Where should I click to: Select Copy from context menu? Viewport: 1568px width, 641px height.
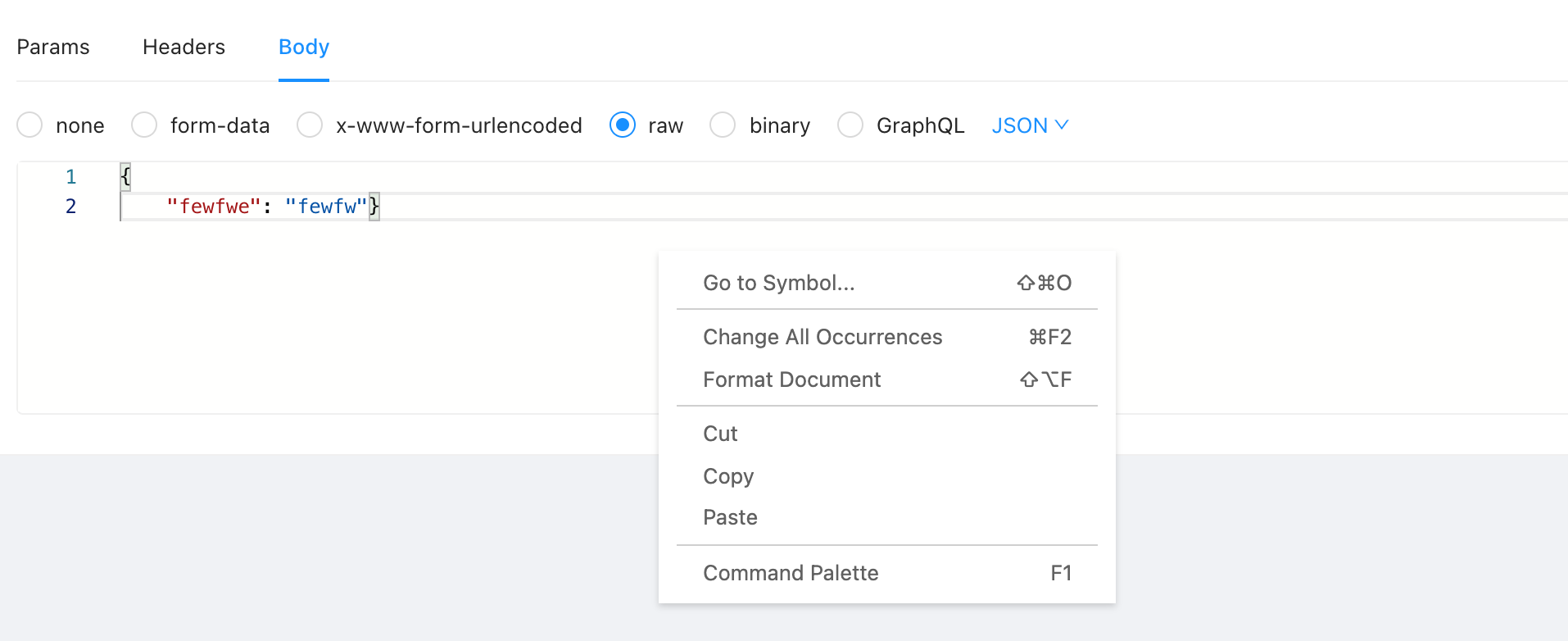(x=887, y=476)
